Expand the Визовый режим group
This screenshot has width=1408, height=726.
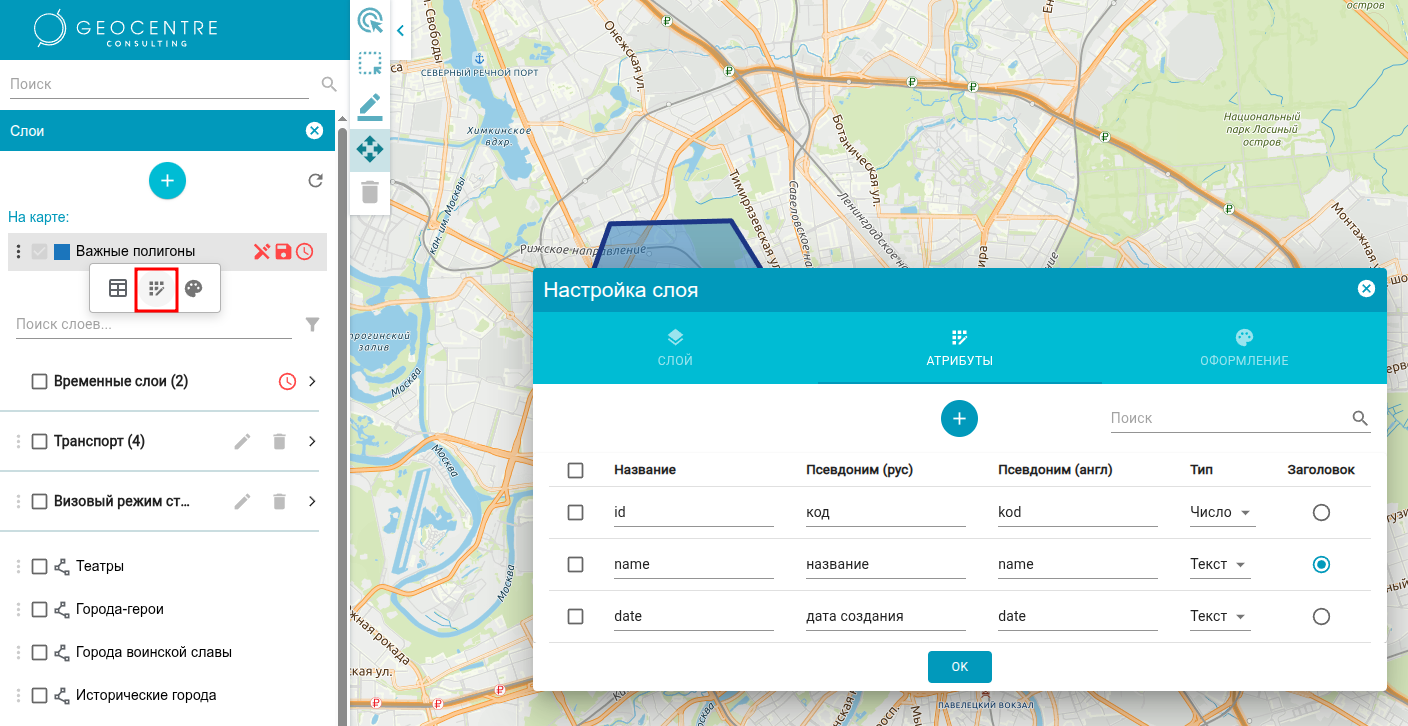pyautogui.click(x=312, y=501)
